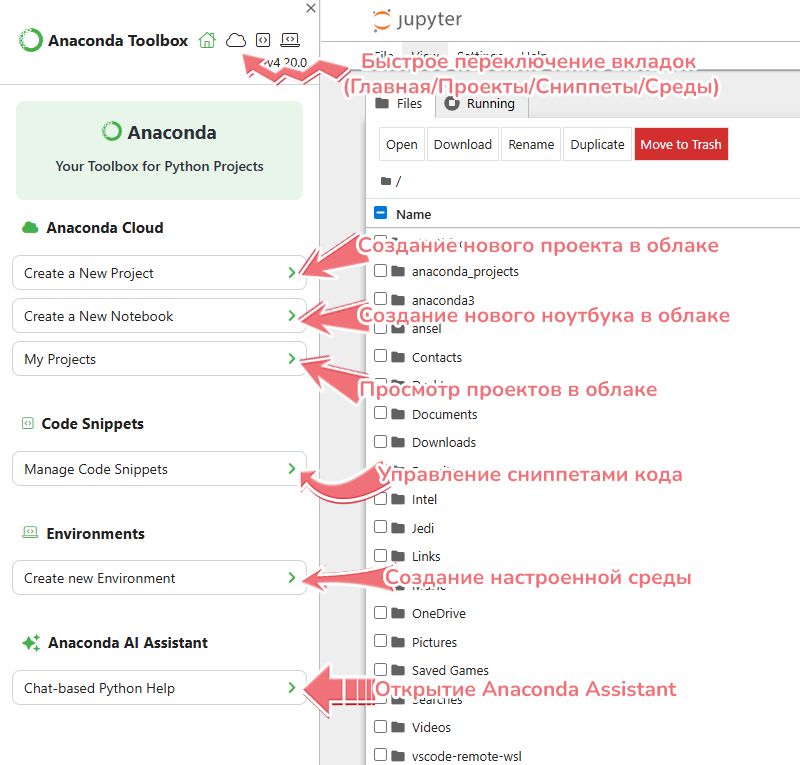Click the environments laptop icon in header
800x765 pixels.
[290, 40]
